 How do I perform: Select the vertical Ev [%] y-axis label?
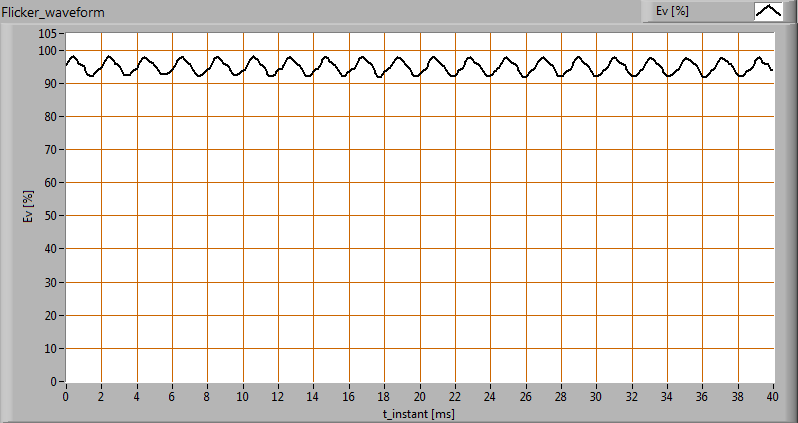[x=29, y=208]
